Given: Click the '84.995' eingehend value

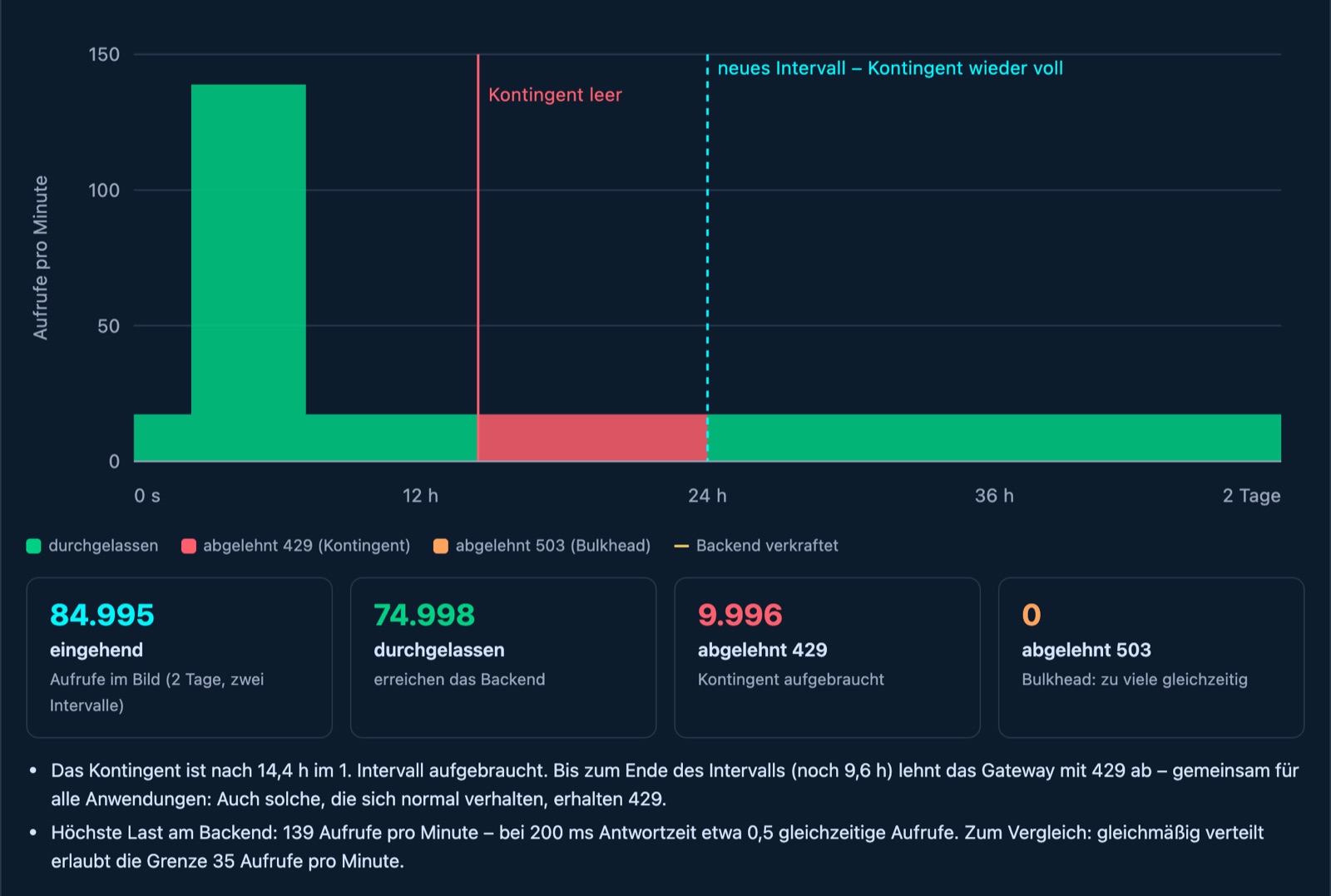Looking at the screenshot, I should [x=102, y=615].
